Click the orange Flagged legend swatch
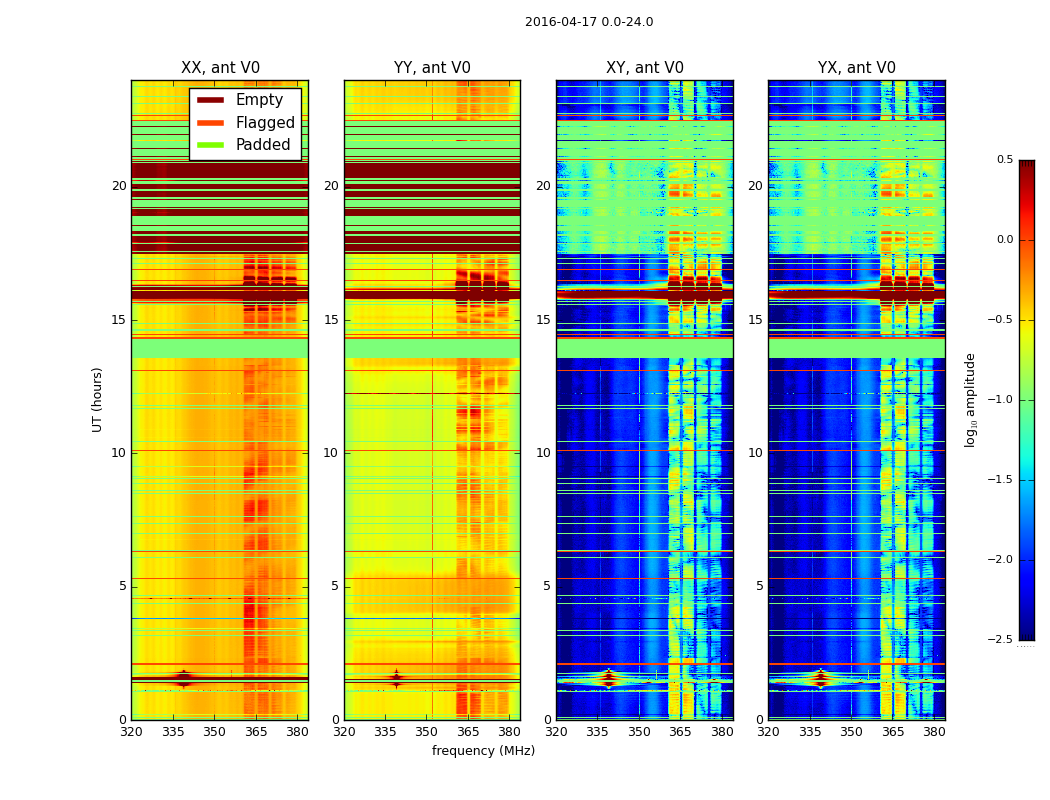Screen dimensions: 1050x800 (x=210, y=123)
